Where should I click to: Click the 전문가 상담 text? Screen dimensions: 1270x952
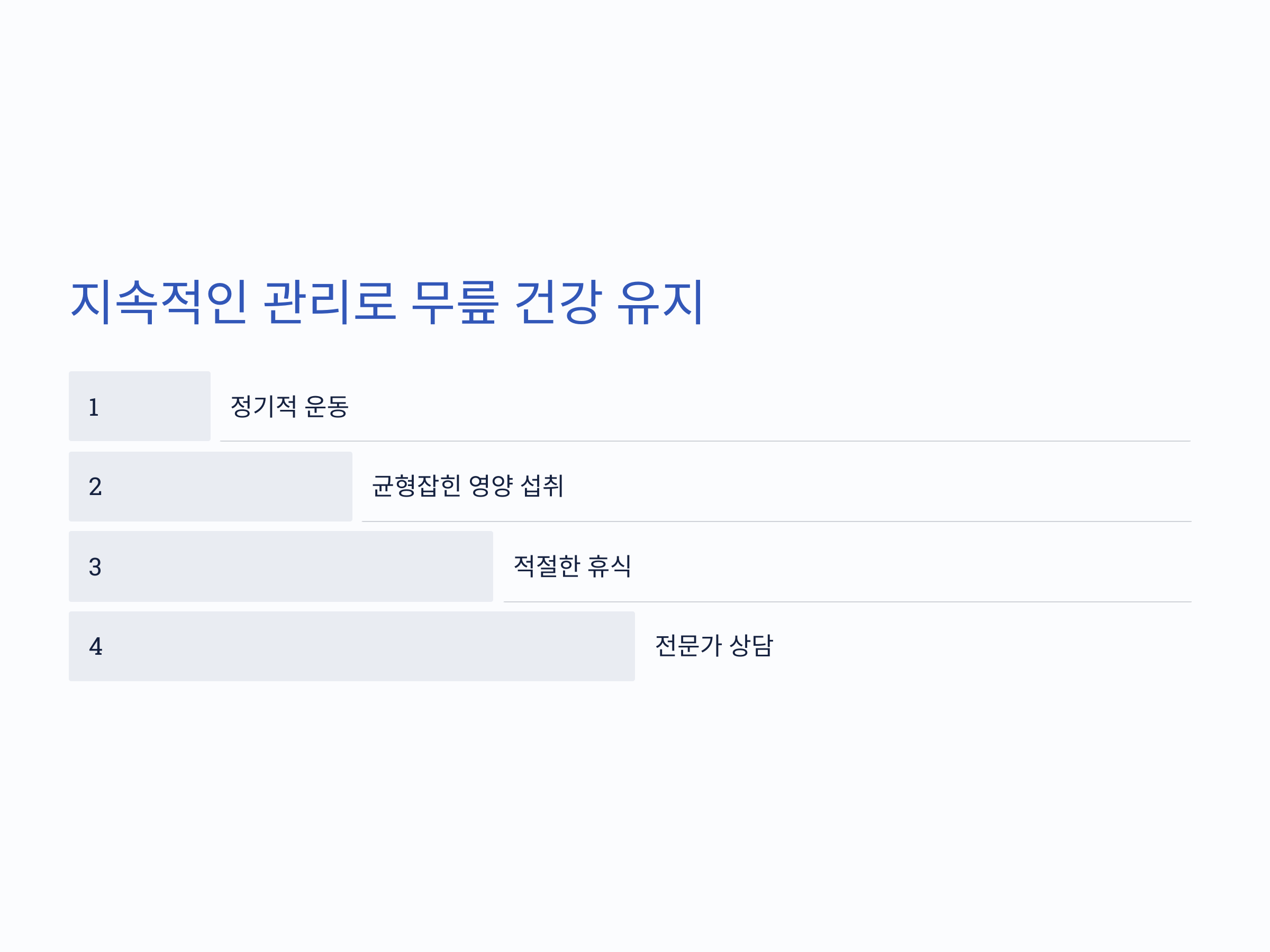click(714, 646)
